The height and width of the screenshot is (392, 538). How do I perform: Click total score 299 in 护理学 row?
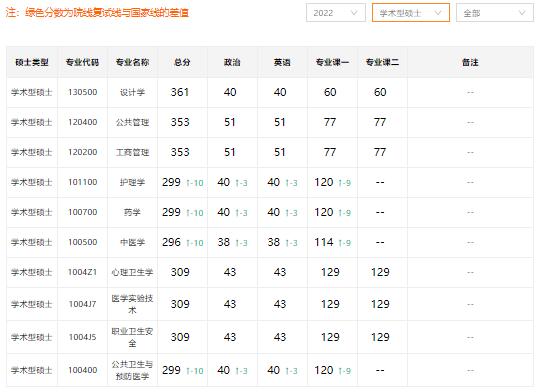pos(171,182)
